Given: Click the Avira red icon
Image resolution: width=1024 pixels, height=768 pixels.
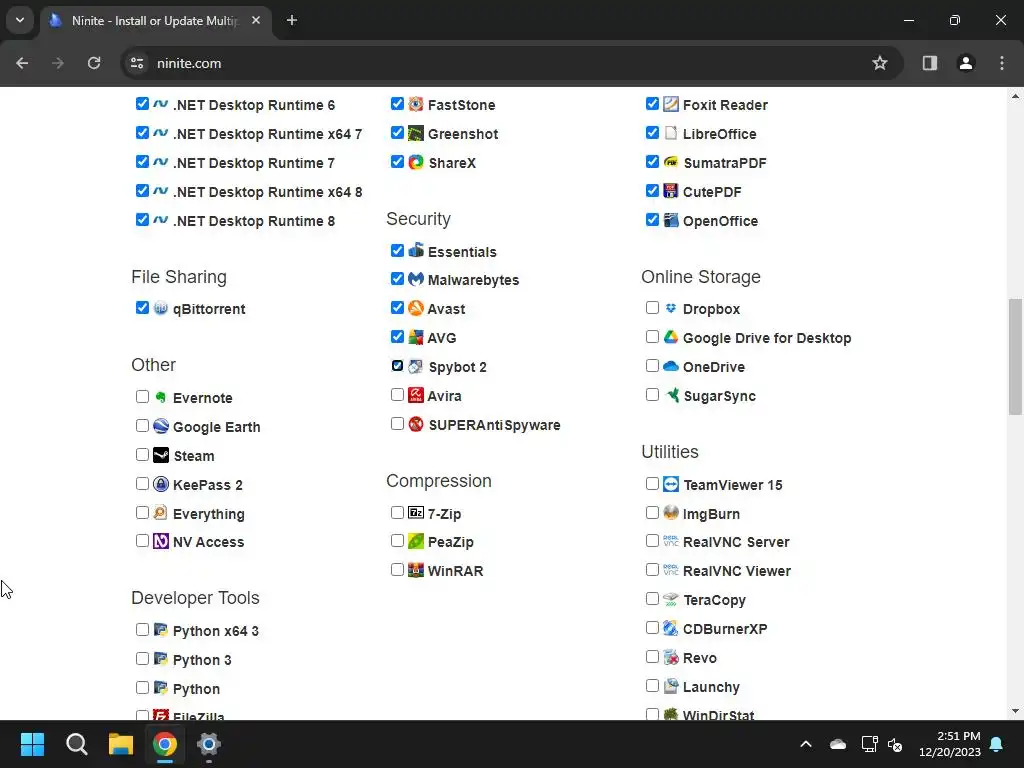Looking at the screenshot, I should 416,395.
